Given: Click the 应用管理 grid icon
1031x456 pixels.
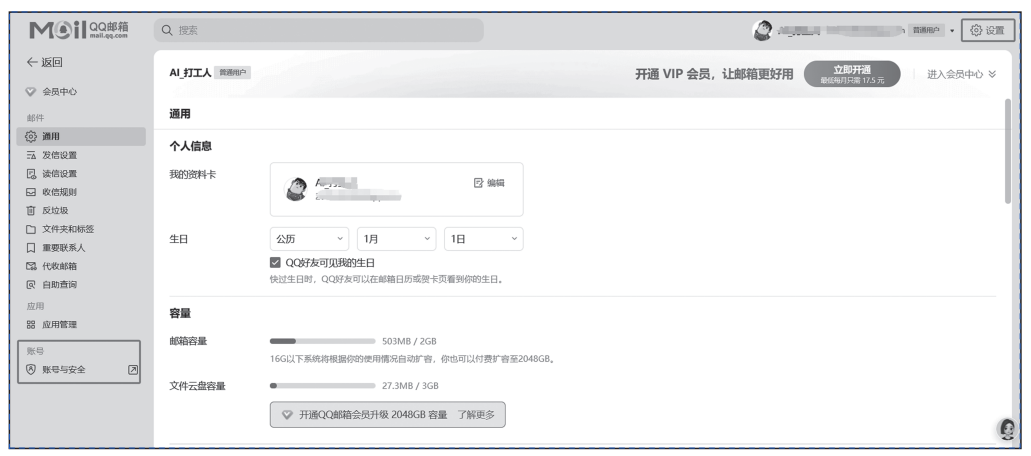Looking at the screenshot, I should (30, 325).
